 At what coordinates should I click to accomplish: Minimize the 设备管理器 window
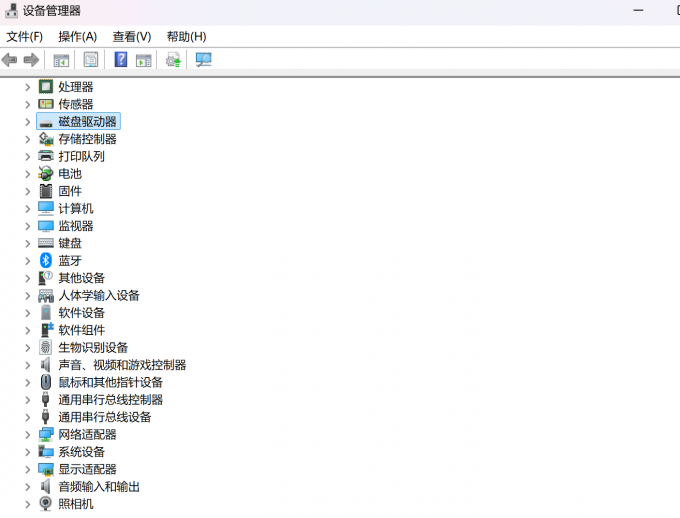click(638, 10)
